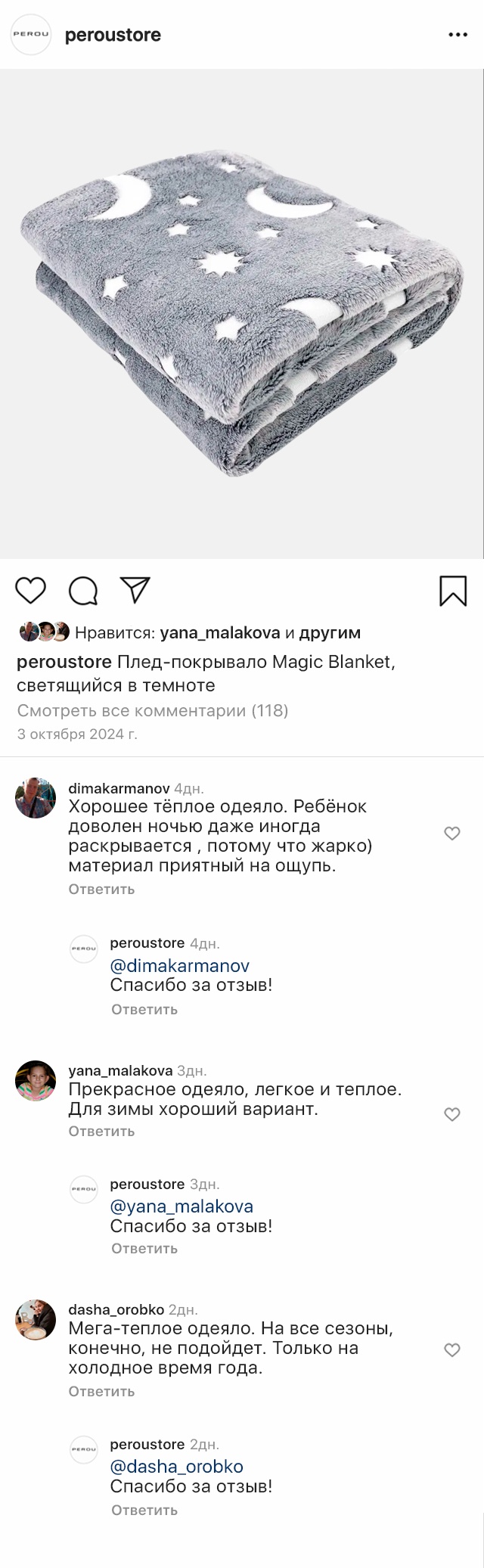Like dimakarmanov's comment
Viewport: 484px width, 1568px height.
451,834
